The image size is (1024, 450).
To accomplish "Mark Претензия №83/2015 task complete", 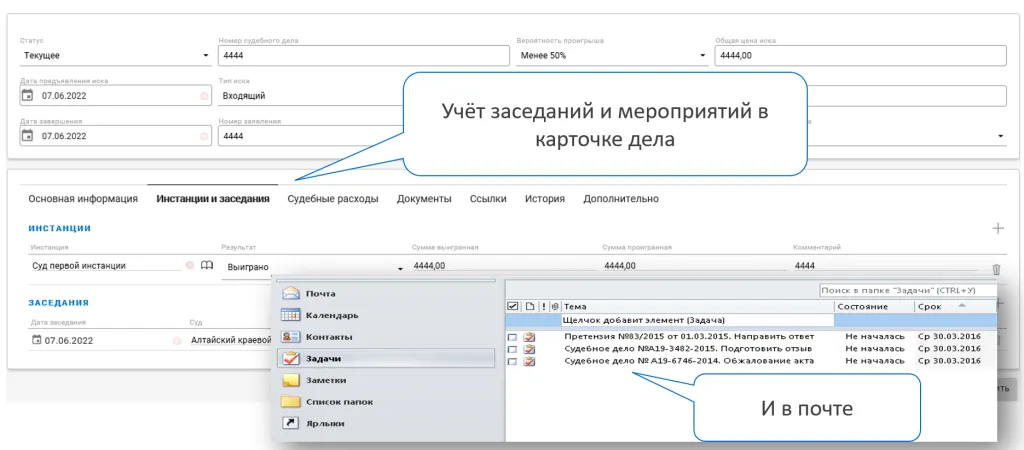I will (x=513, y=337).
